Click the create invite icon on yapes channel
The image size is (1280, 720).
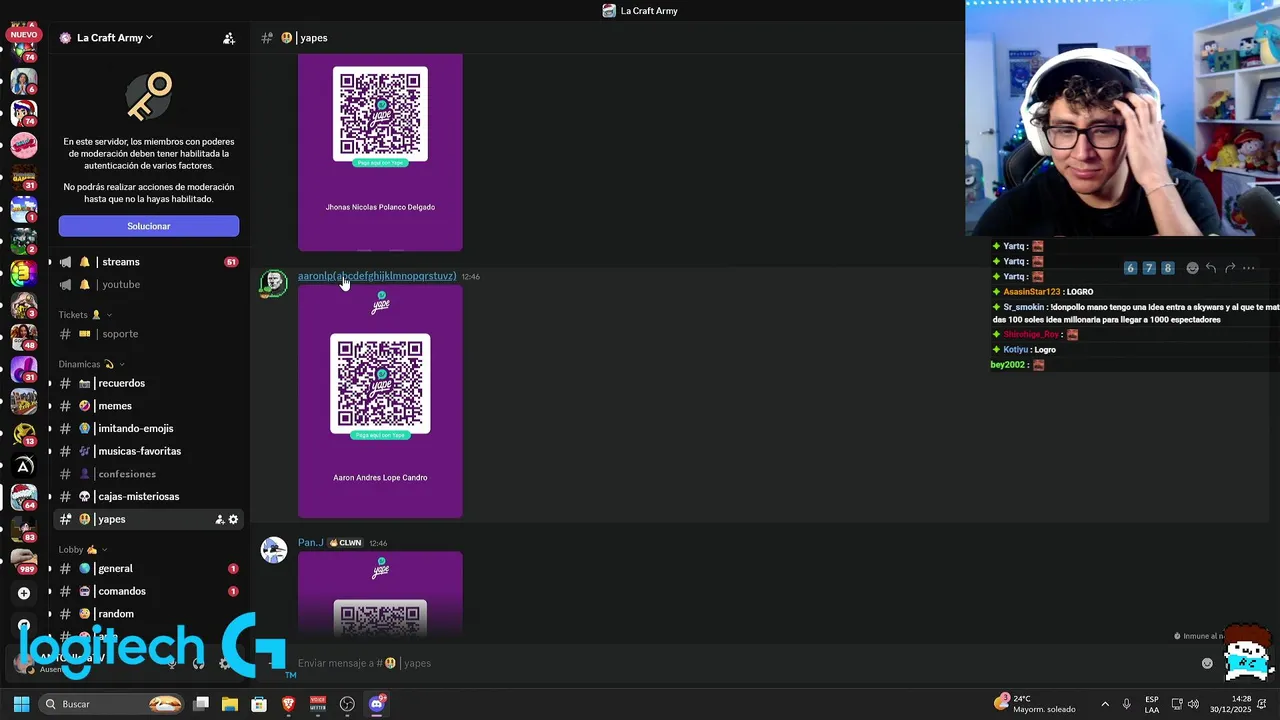pyautogui.click(x=219, y=519)
